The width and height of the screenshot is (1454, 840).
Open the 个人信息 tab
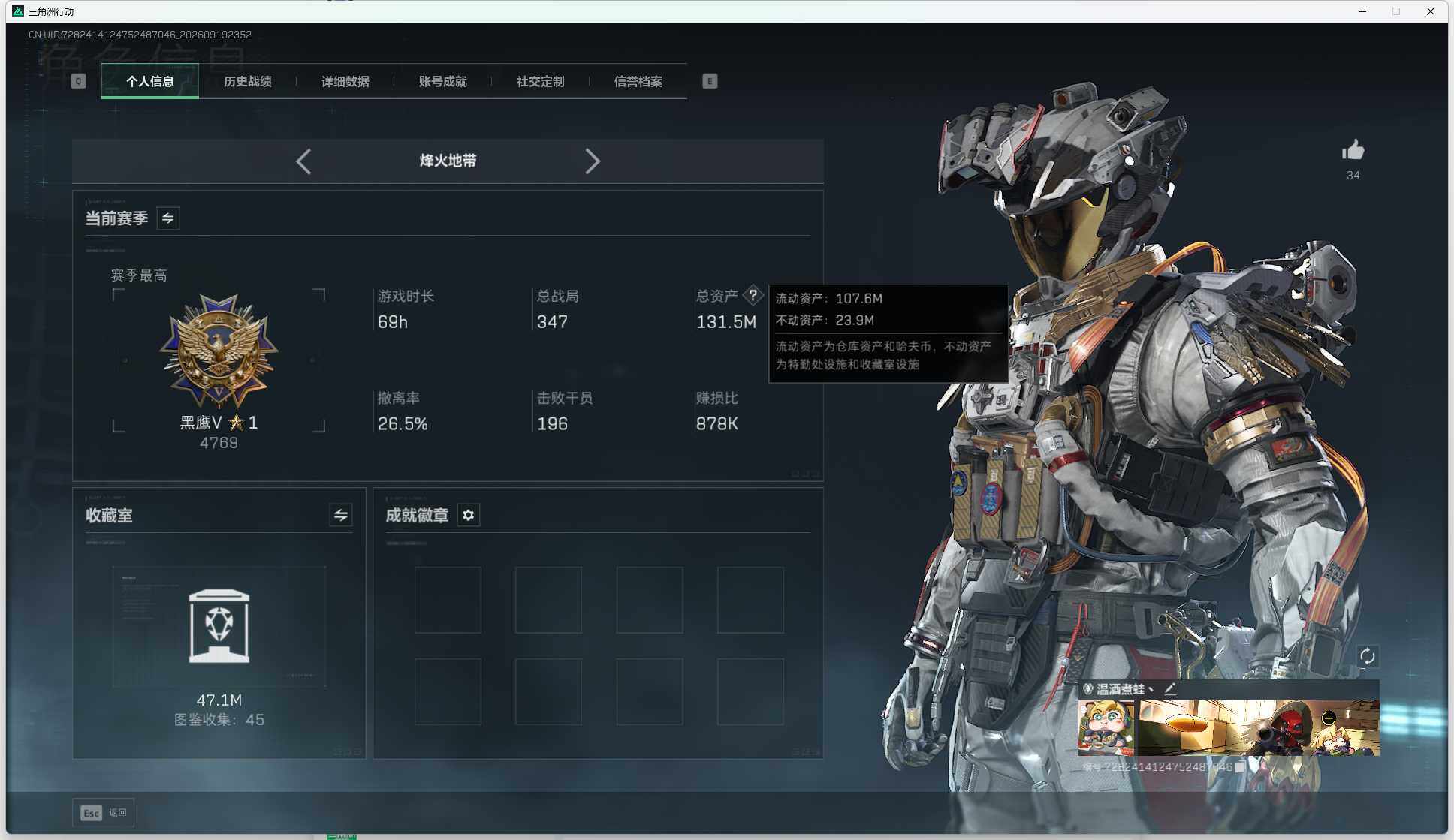coord(150,81)
